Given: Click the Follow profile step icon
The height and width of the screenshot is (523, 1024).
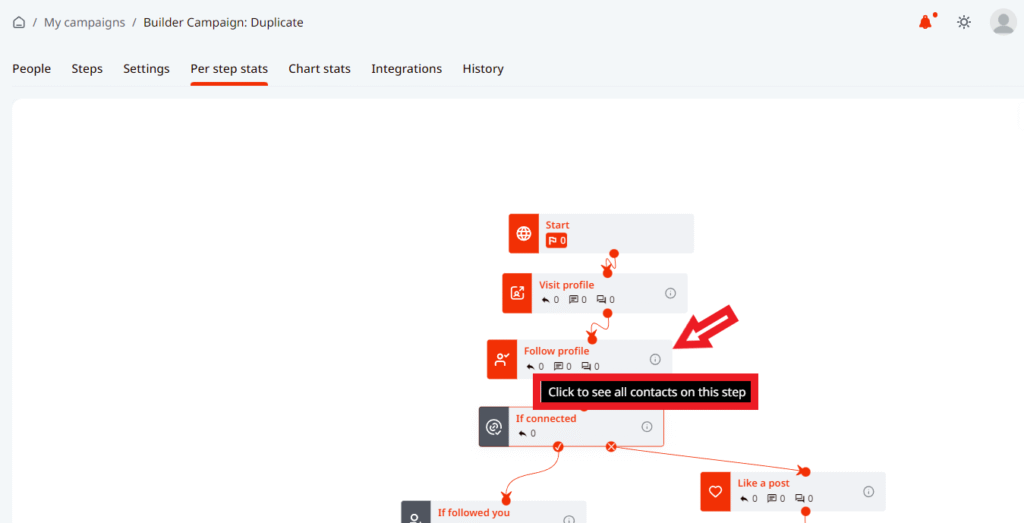Looking at the screenshot, I should click(x=502, y=359).
